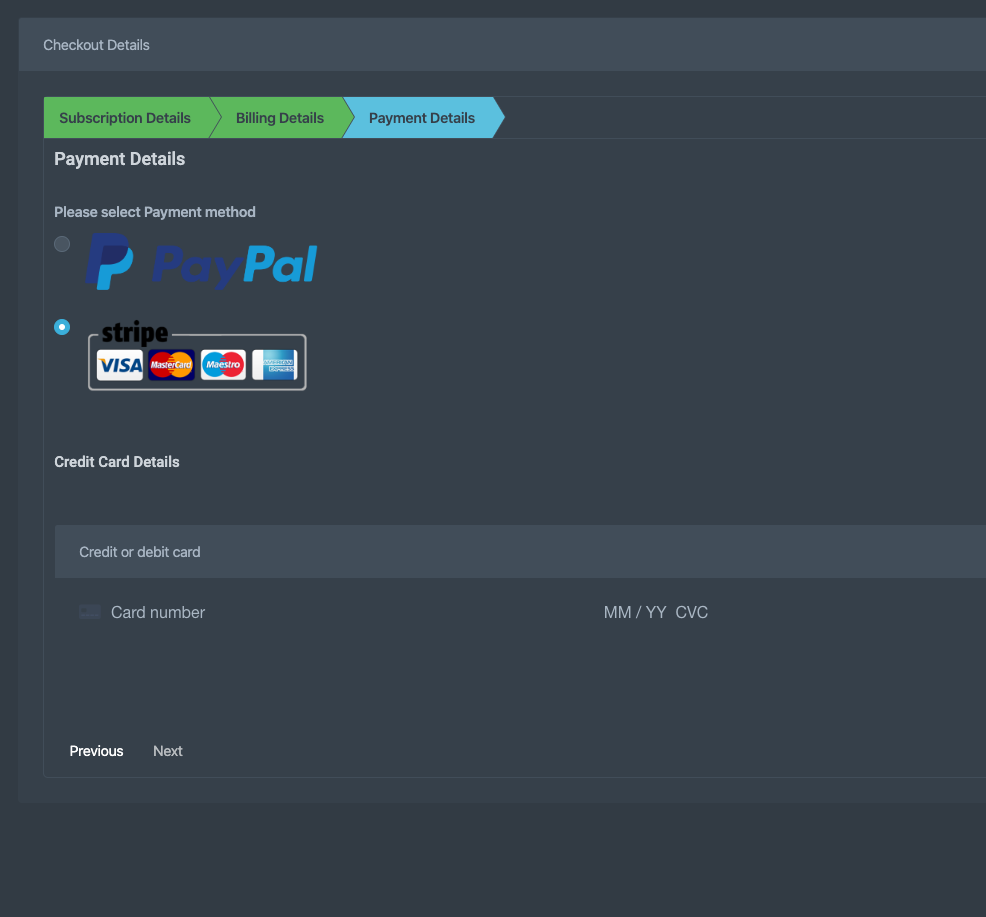Open the Billing Details step tab
Screen dimensions: 986x917
[280, 118]
